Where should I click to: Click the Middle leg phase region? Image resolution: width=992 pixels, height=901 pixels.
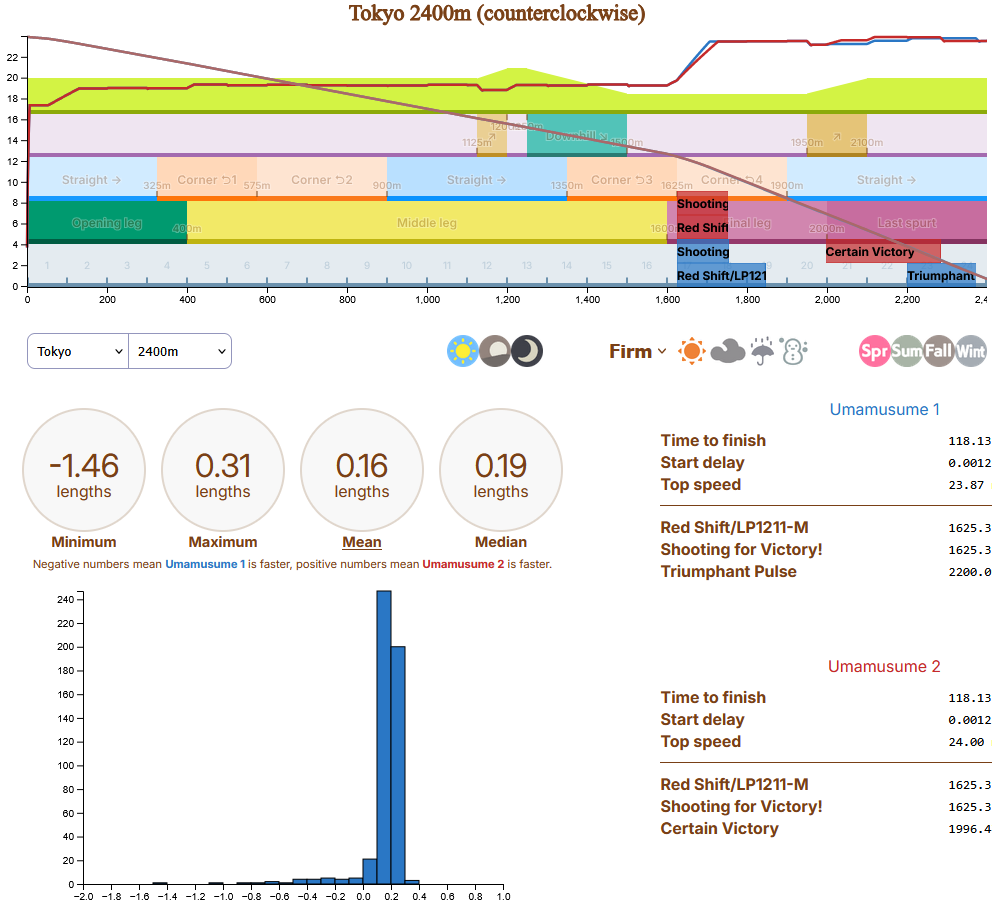pos(427,223)
